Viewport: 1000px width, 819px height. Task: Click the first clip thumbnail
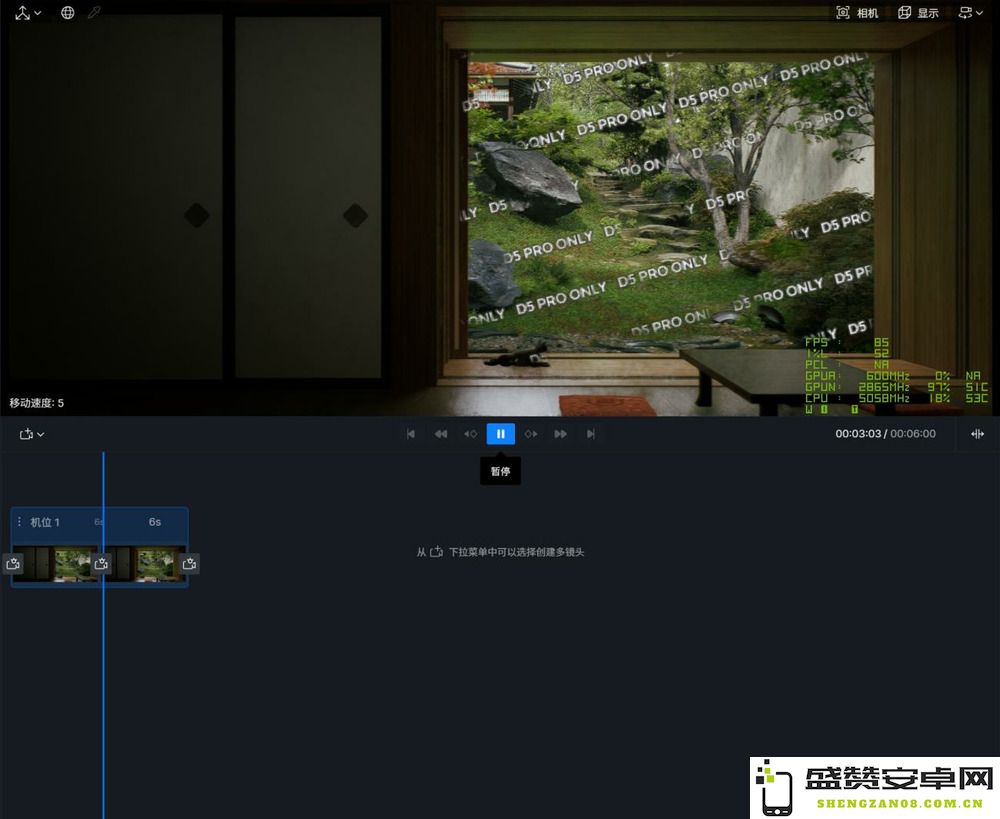55,564
